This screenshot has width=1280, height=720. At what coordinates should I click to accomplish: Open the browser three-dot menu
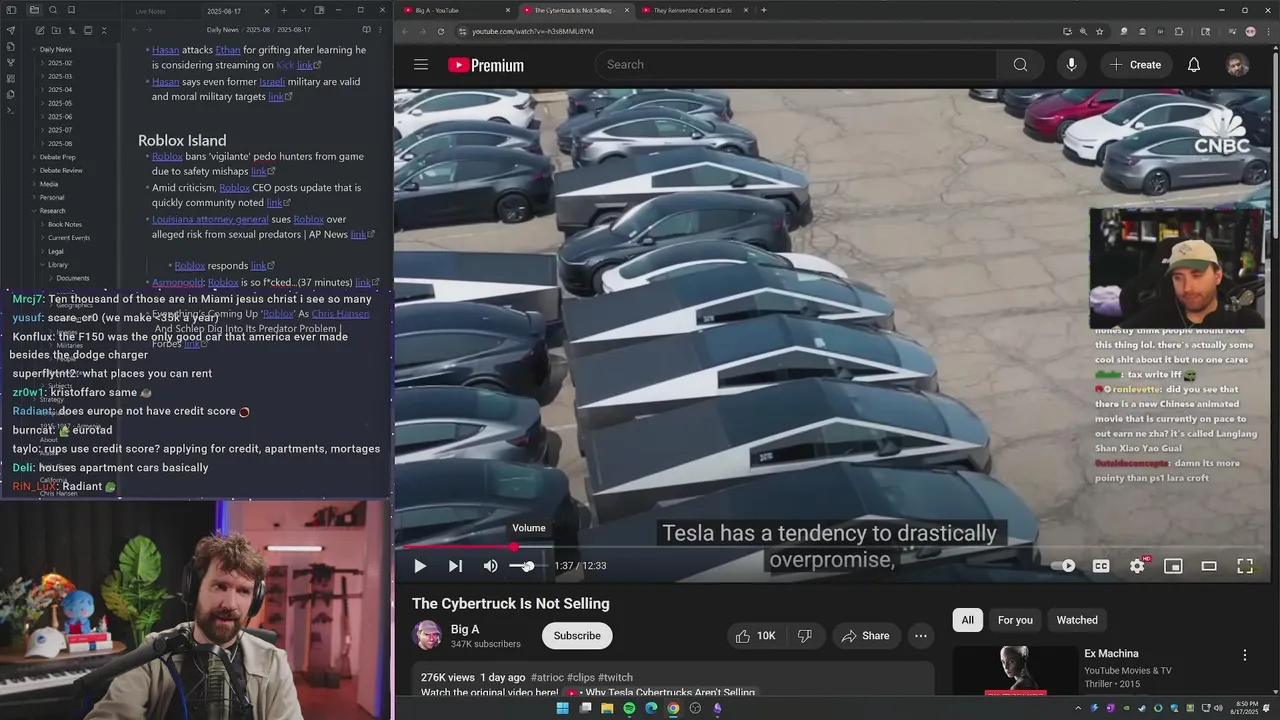tap(1267, 31)
